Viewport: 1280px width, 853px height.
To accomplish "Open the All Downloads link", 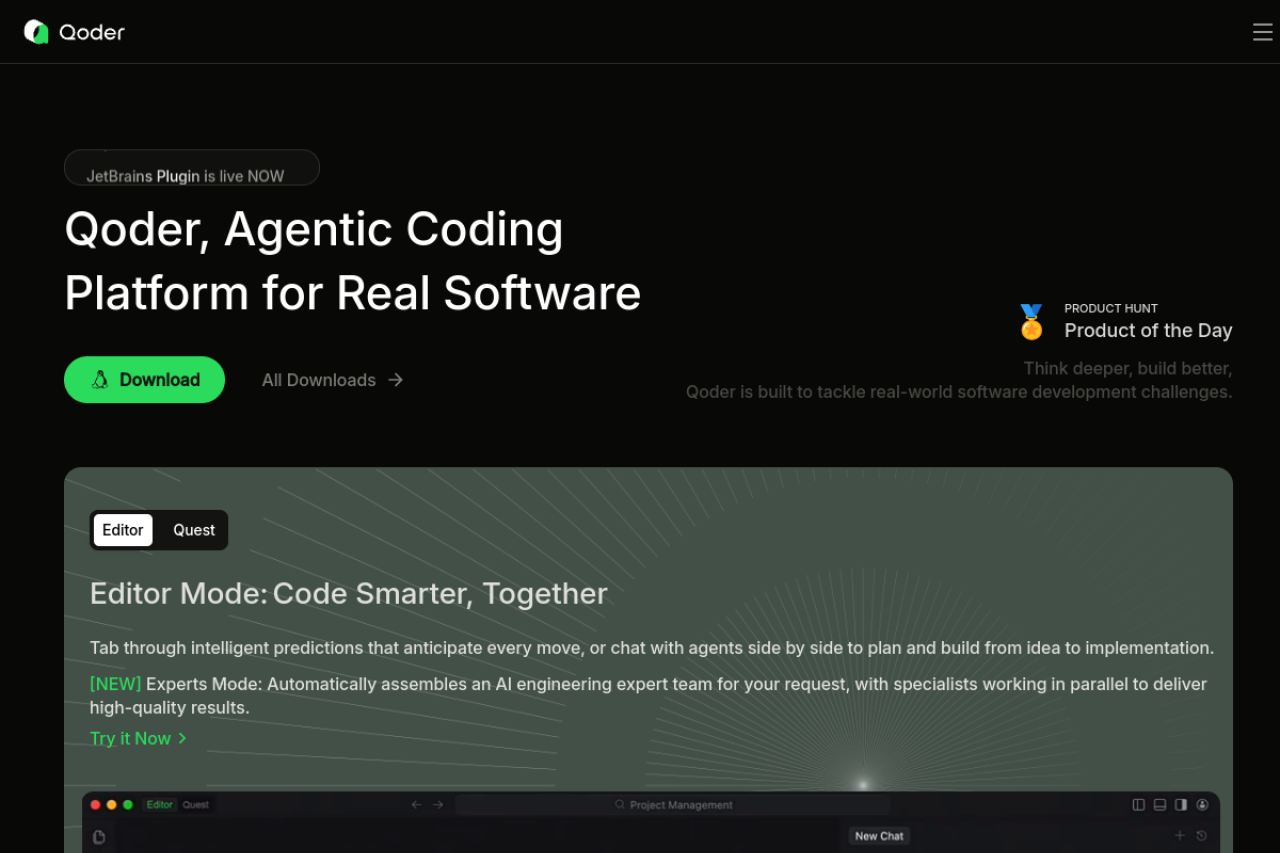I will click(x=332, y=380).
